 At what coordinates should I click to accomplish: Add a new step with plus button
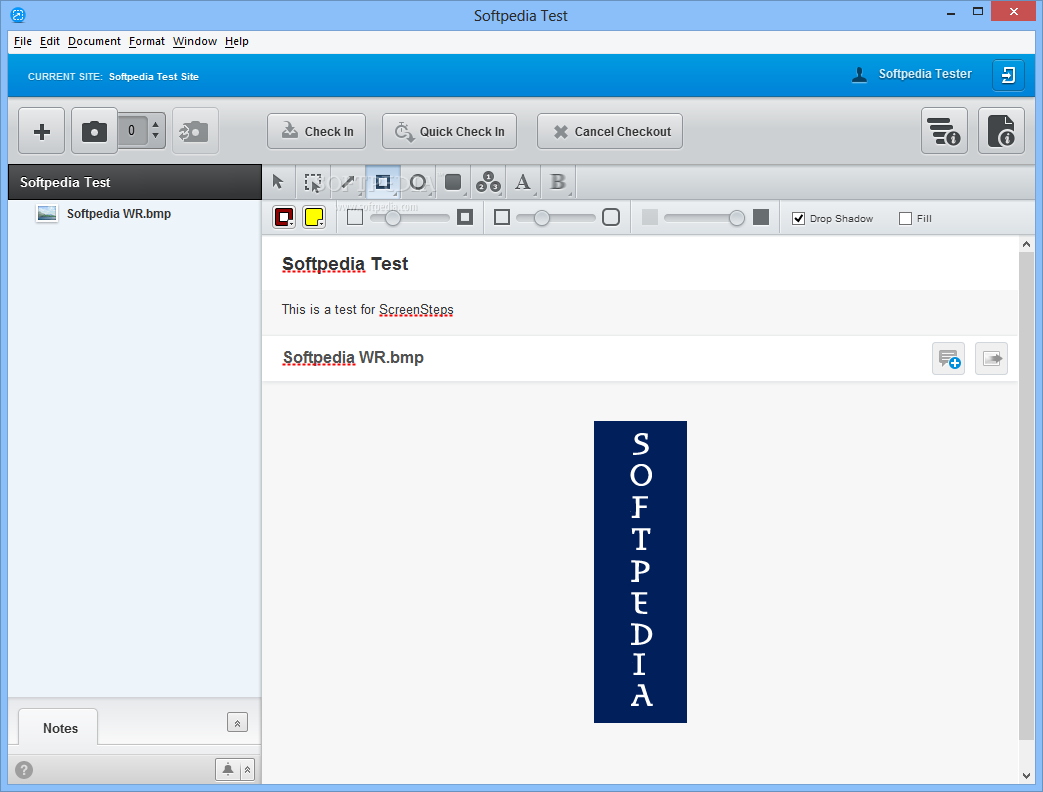(41, 131)
